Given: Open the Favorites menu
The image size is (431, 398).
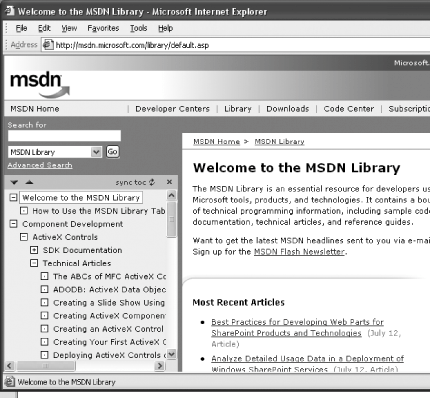Looking at the screenshot, I should (x=103, y=28).
